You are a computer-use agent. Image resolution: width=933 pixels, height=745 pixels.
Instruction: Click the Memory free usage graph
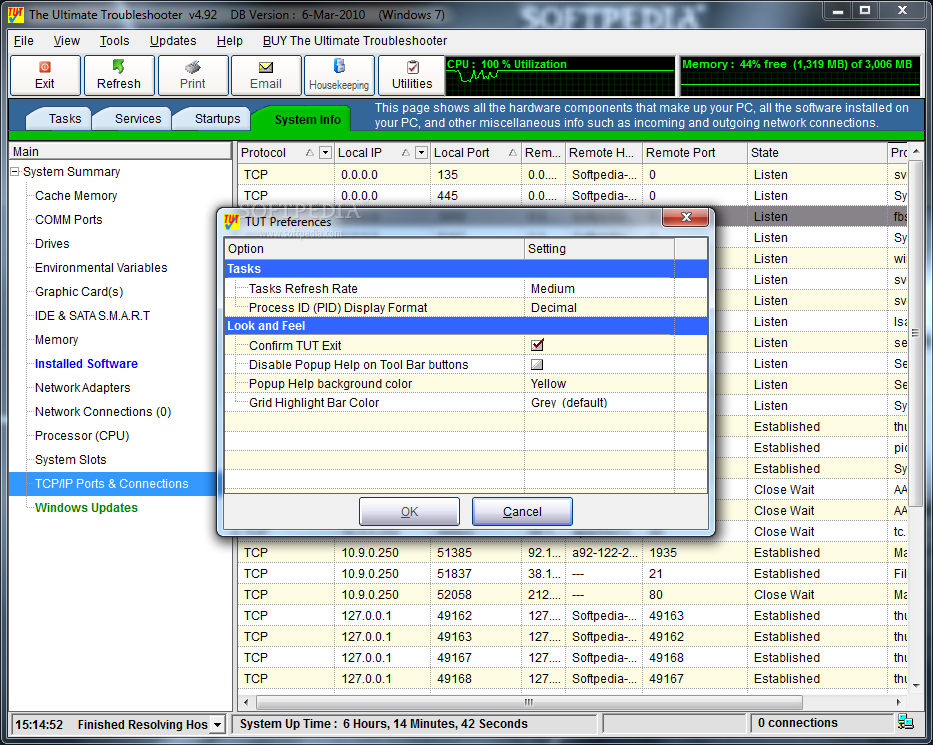[x=799, y=76]
